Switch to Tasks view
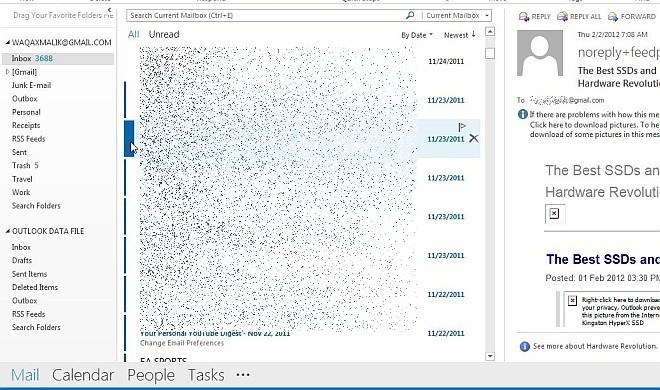The image size is (660, 390). 206,375
